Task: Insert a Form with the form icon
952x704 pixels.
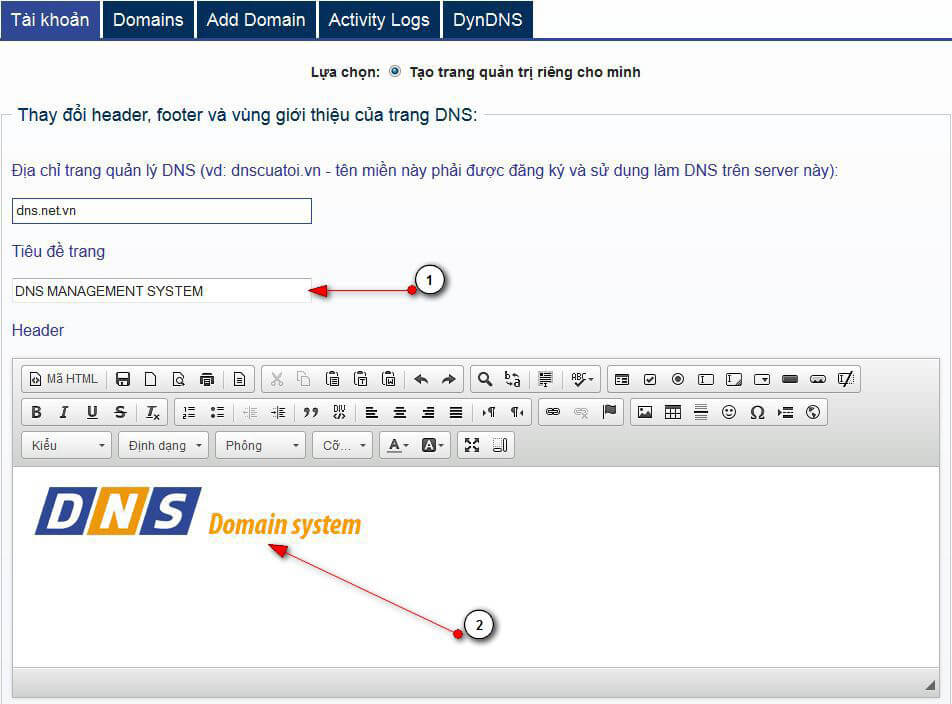Action: [622, 379]
